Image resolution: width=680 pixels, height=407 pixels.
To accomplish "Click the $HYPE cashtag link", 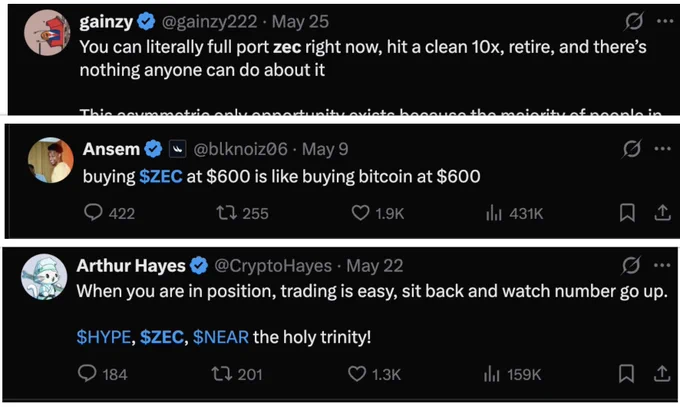I will tap(104, 337).
